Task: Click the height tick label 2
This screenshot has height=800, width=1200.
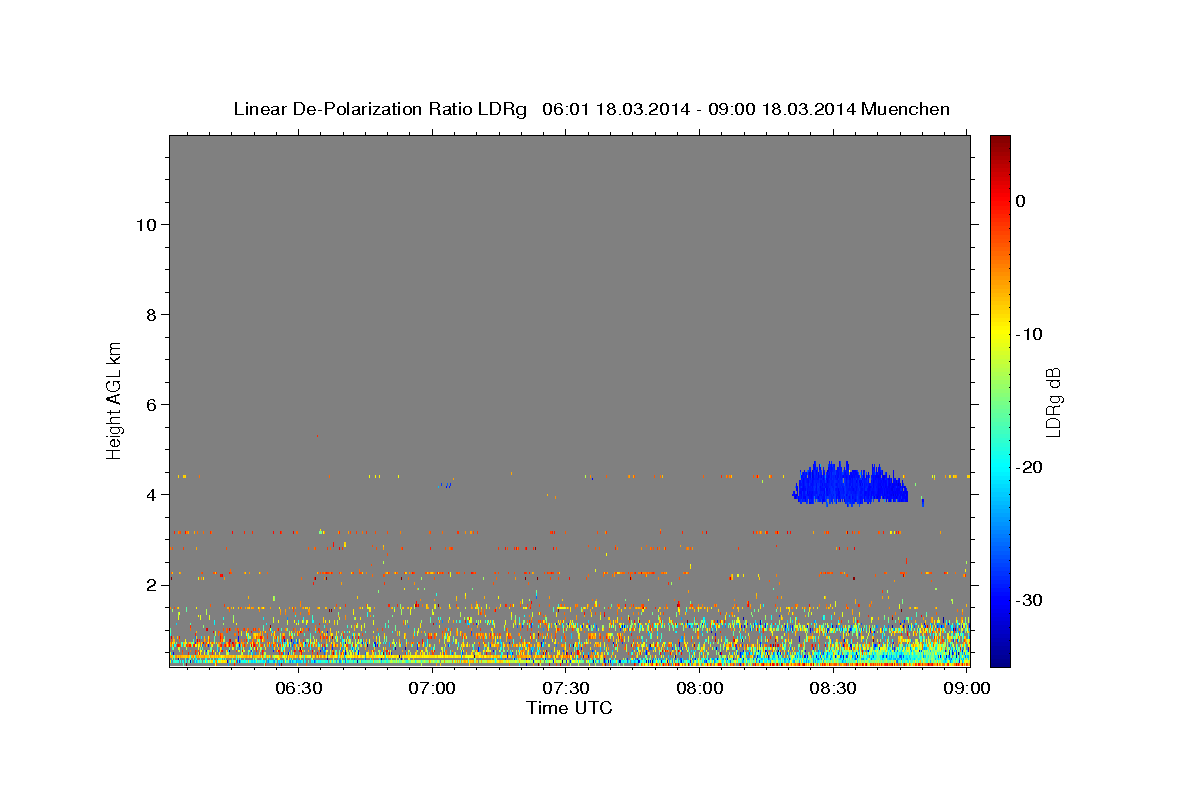Action: click(x=151, y=585)
